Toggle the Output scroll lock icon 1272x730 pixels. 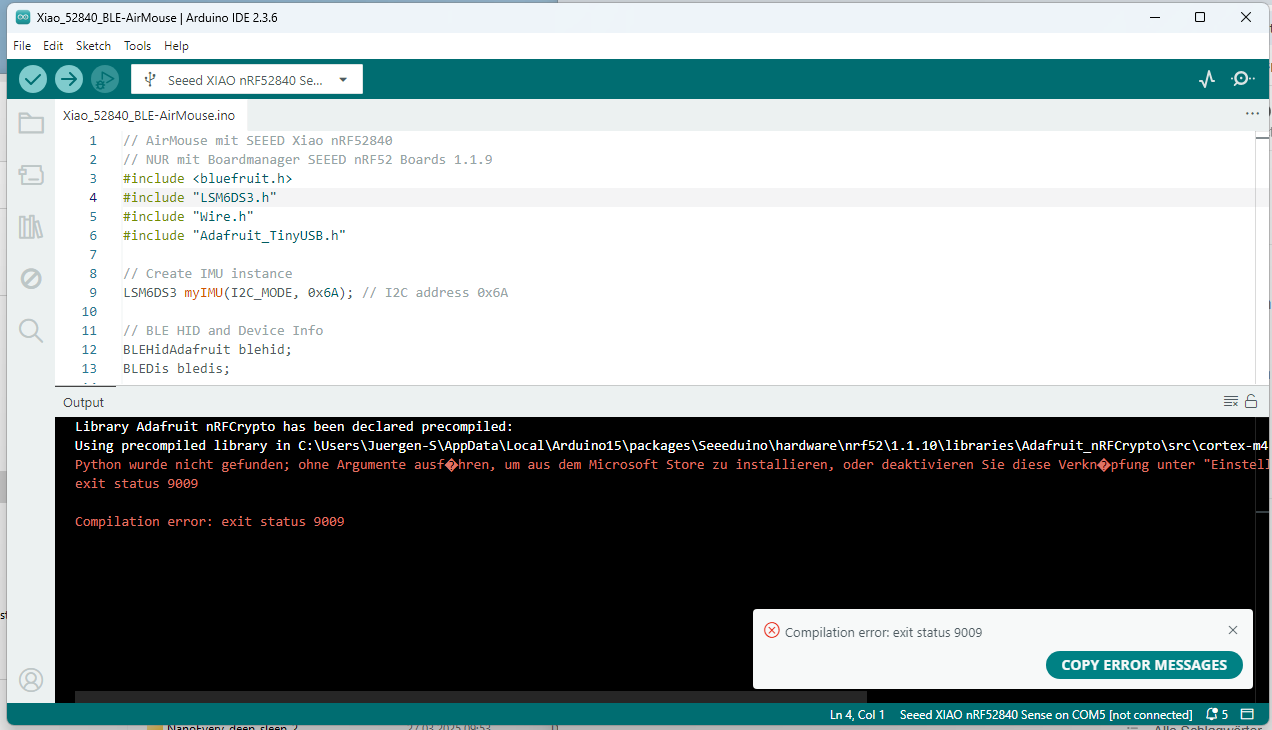pos(1250,402)
